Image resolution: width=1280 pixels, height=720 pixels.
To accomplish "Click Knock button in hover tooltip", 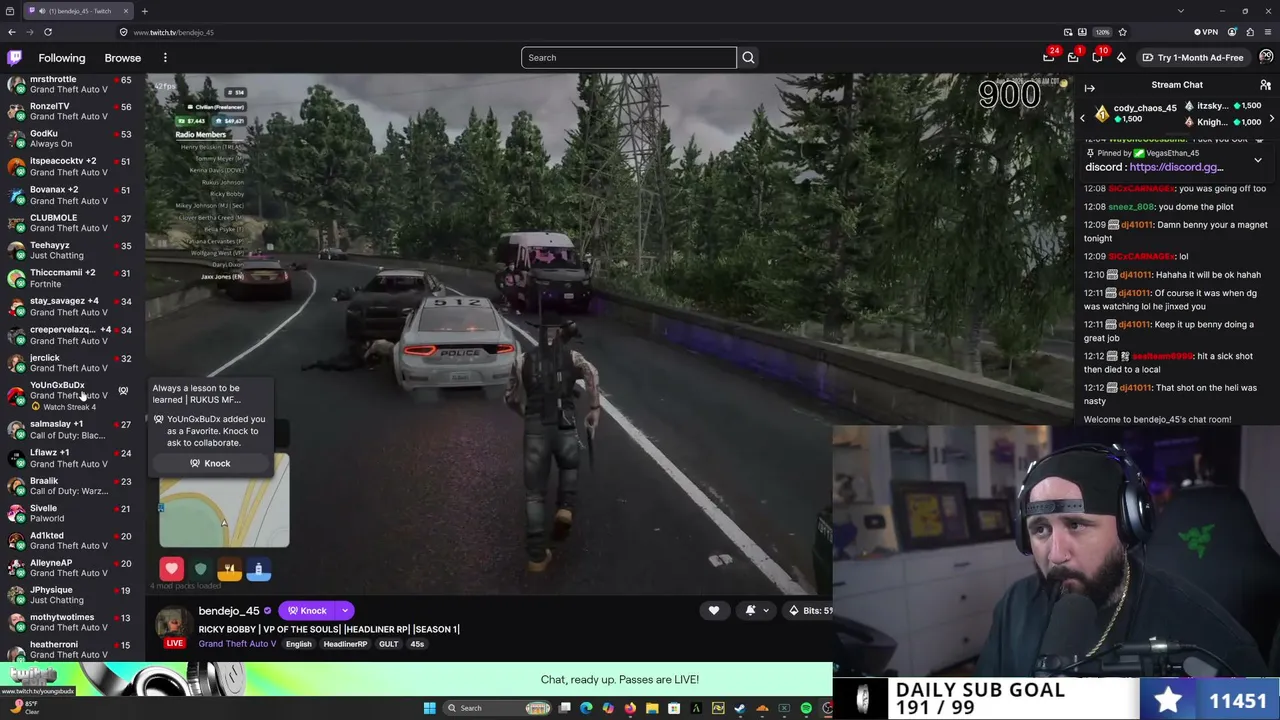I will click(x=210, y=463).
